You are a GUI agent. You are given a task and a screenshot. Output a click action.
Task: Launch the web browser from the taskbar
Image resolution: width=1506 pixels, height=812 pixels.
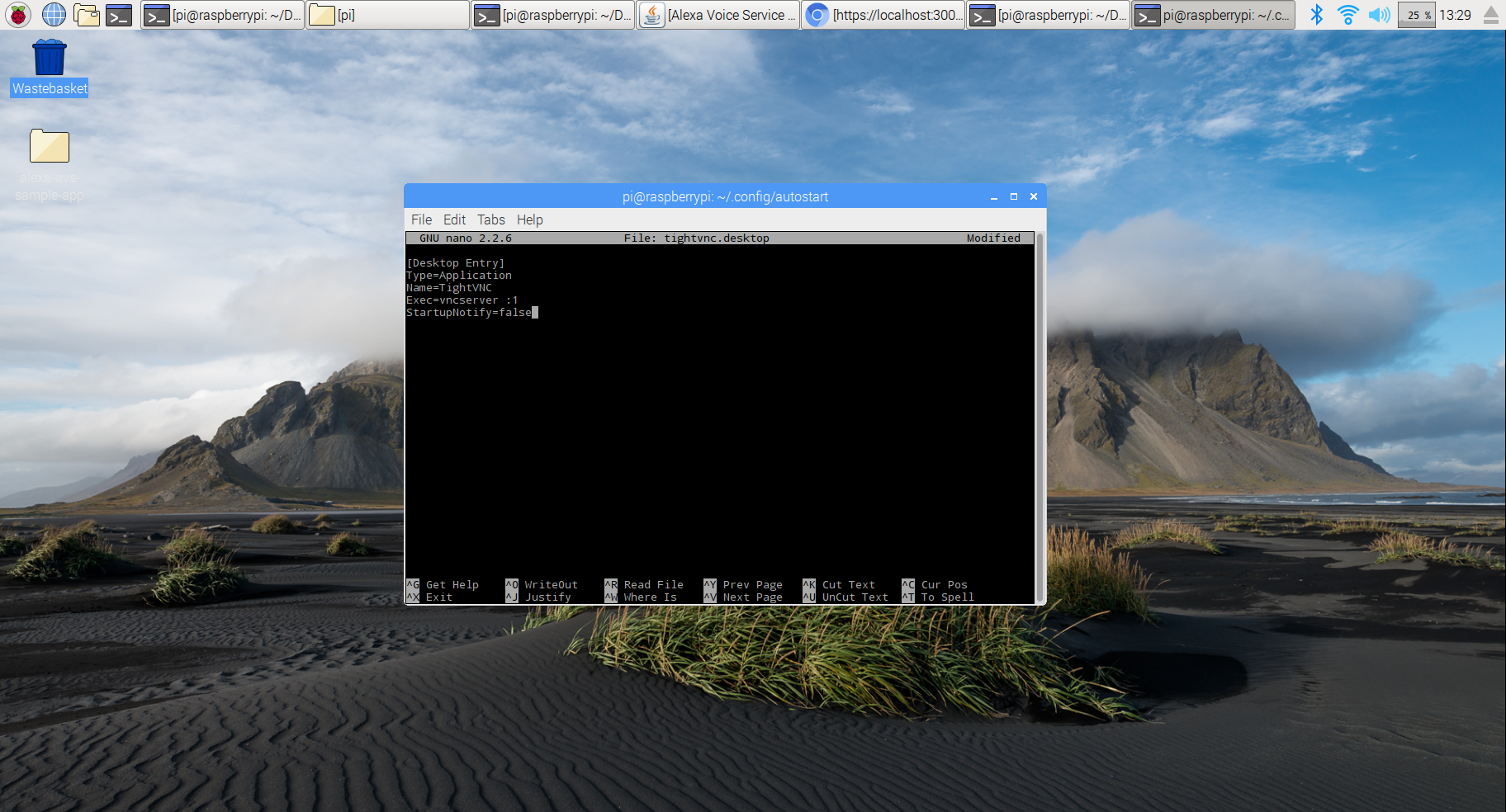(x=53, y=14)
